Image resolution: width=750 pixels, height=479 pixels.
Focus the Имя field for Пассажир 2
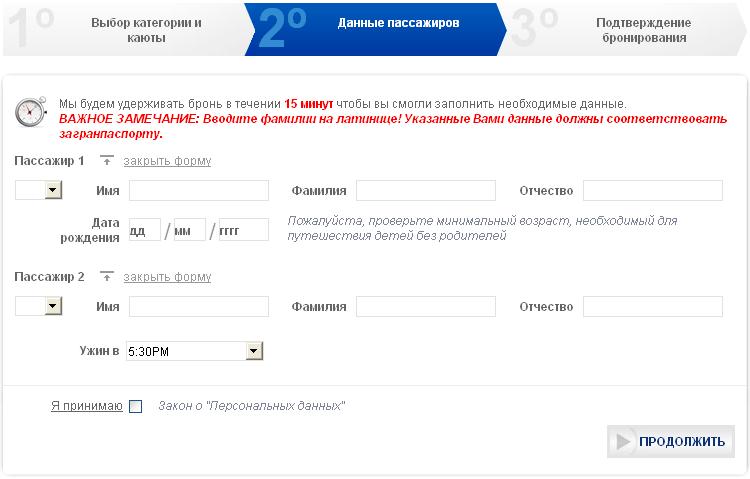(199, 306)
